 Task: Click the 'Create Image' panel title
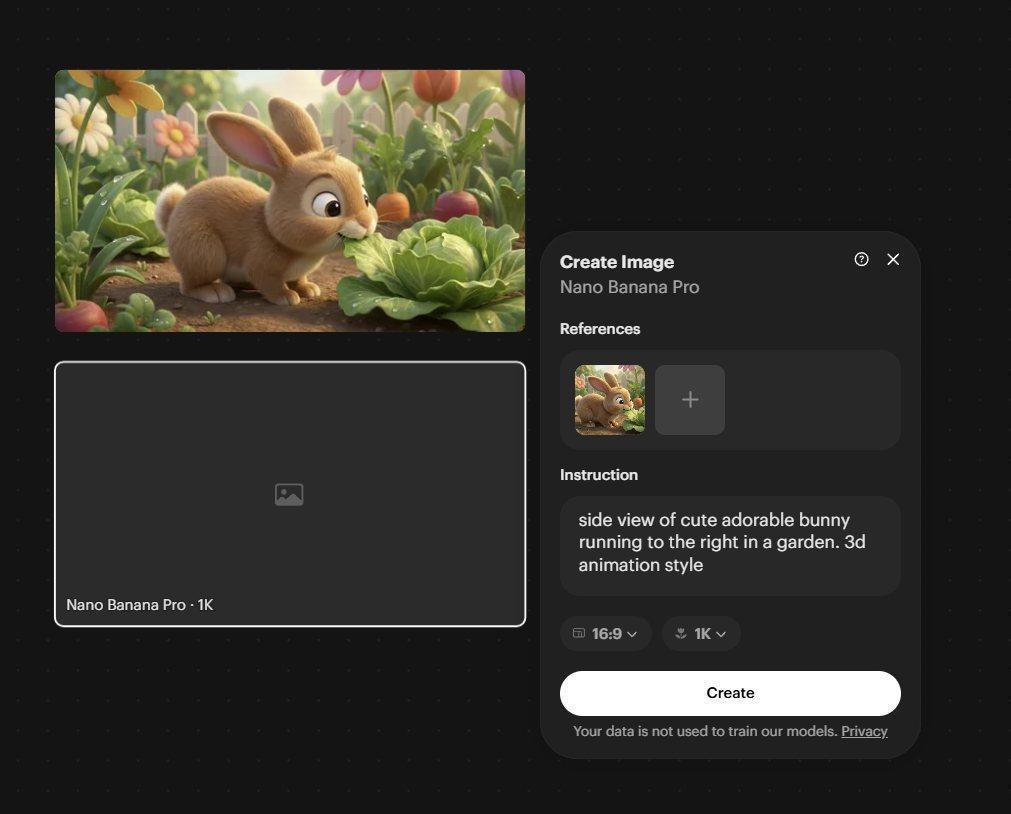tap(617, 262)
